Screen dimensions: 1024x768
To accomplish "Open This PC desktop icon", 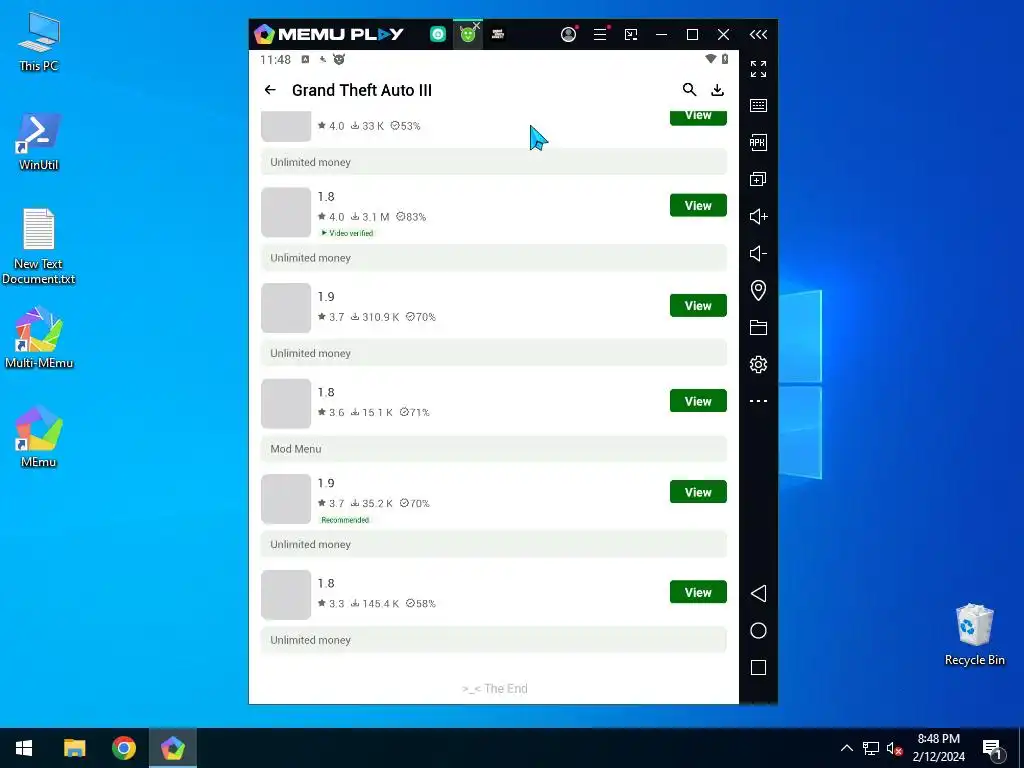I will [x=39, y=42].
